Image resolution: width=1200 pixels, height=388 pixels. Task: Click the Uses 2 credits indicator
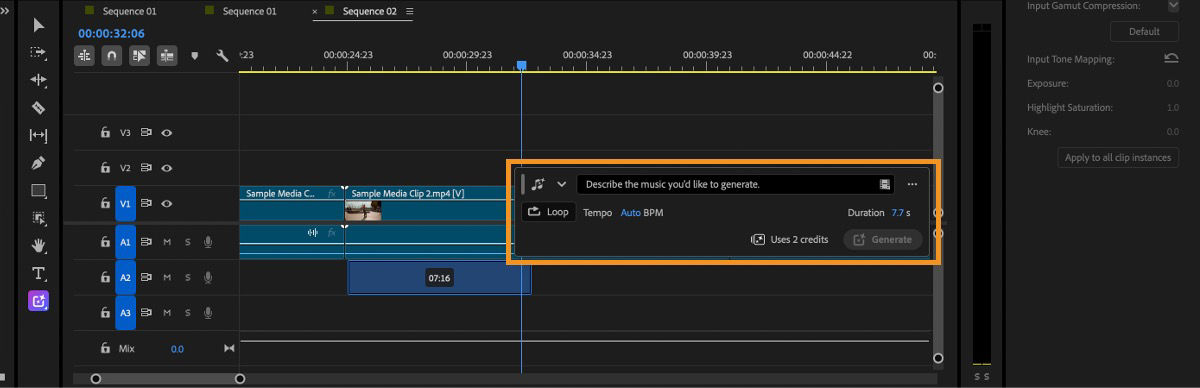(x=790, y=239)
